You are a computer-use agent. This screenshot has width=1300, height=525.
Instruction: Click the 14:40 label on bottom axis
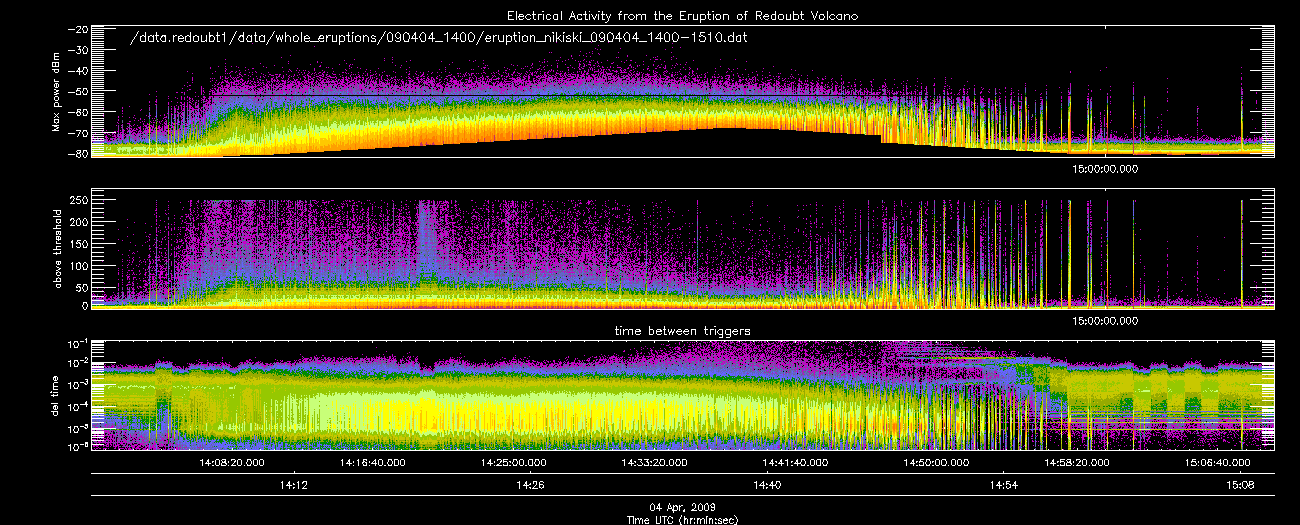(766, 485)
